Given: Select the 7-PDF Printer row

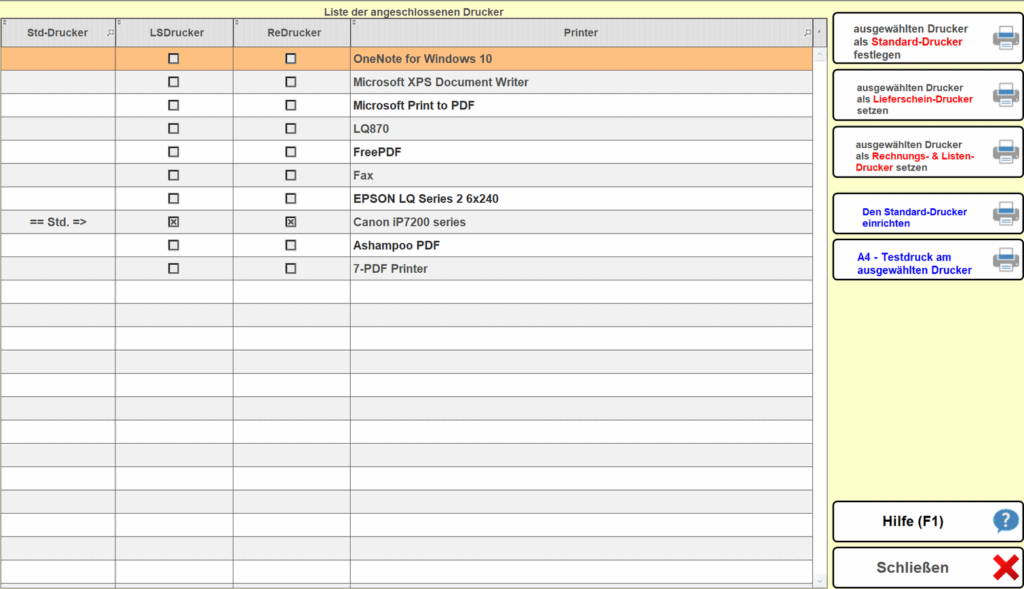Looking at the screenshot, I should pyautogui.click(x=406, y=268).
